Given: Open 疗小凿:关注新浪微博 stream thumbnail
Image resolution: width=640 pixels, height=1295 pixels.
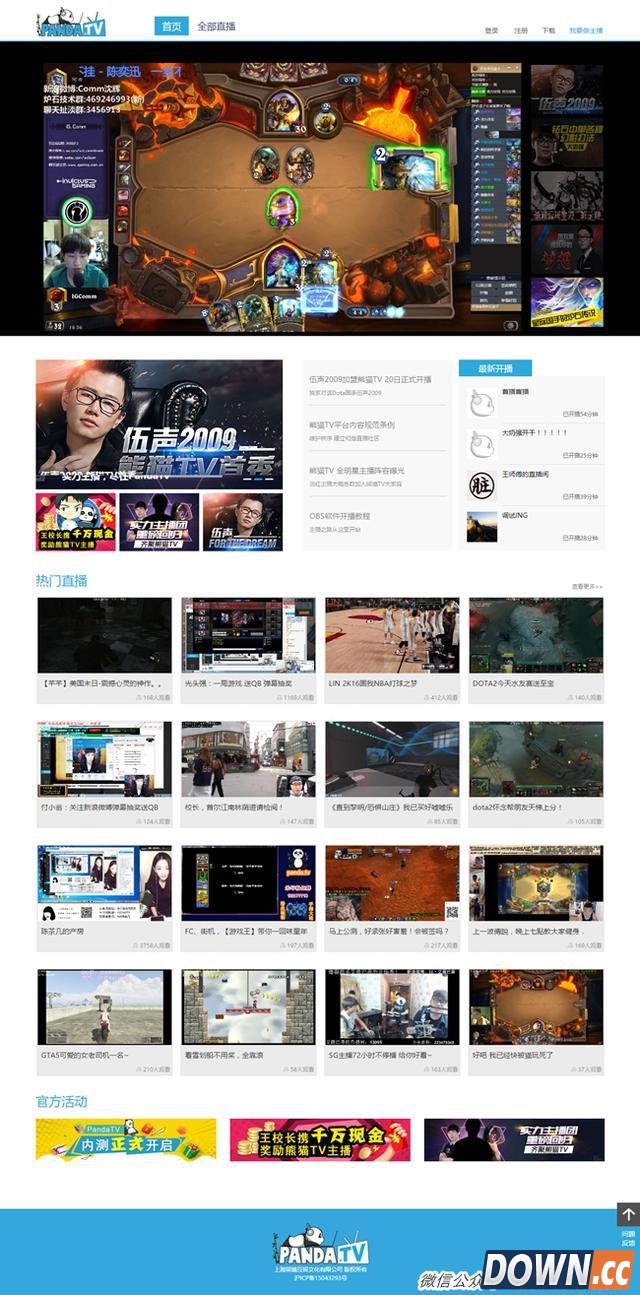Looking at the screenshot, I should pyautogui.click(x=105, y=759).
